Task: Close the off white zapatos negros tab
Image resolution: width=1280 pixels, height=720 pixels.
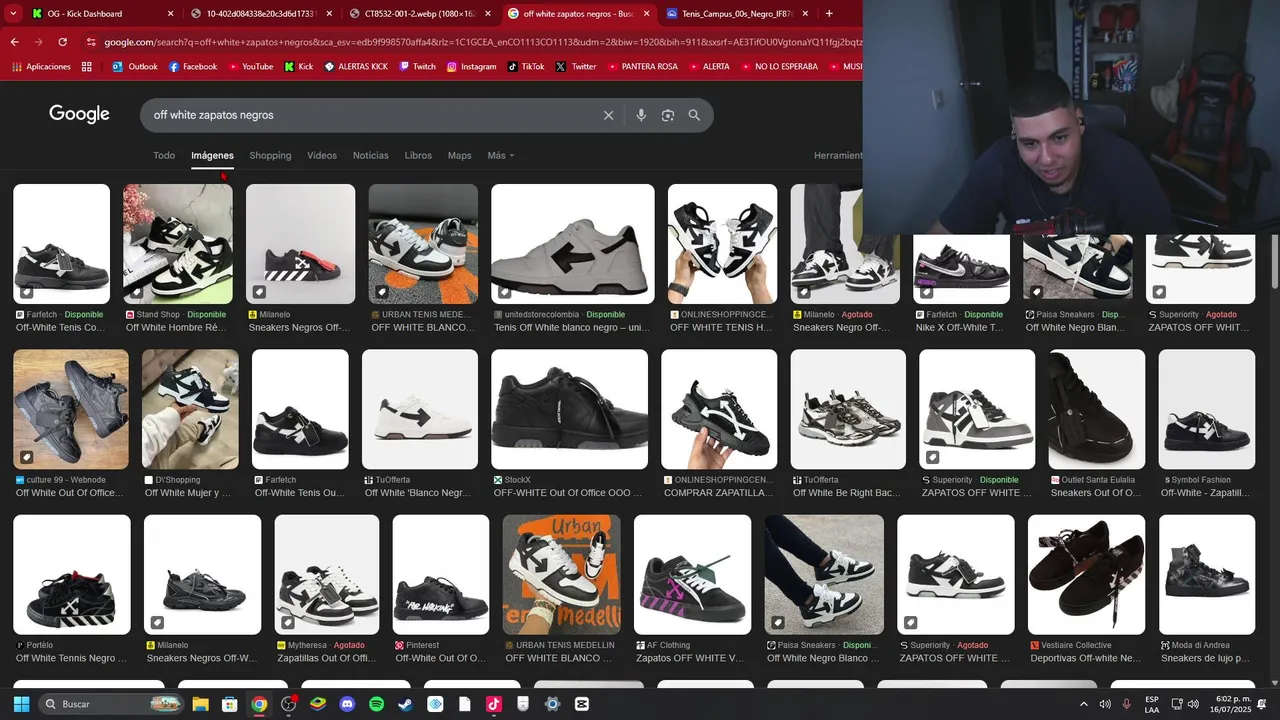Action: [646, 13]
